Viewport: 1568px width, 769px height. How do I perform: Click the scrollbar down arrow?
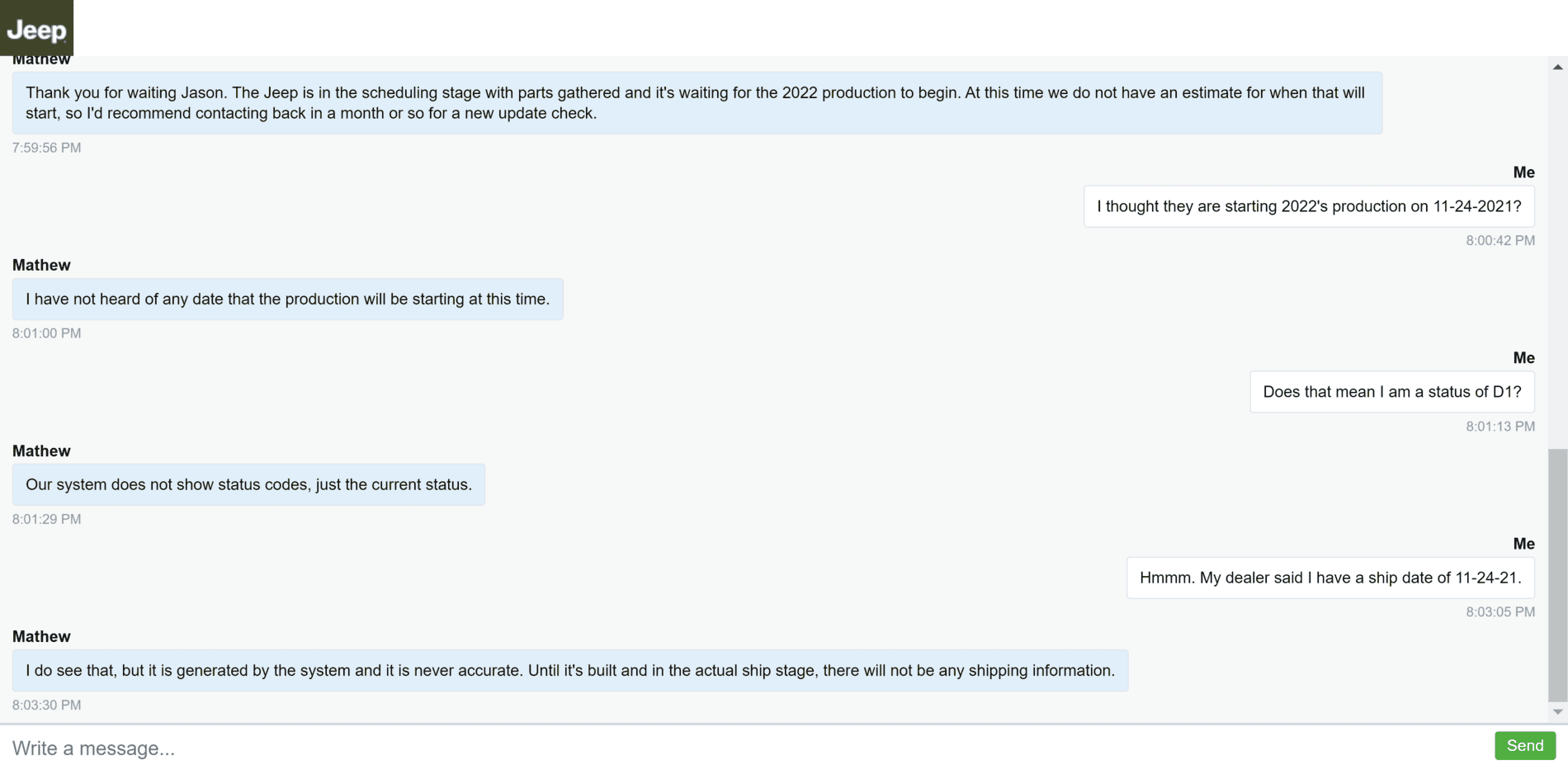click(1557, 711)
